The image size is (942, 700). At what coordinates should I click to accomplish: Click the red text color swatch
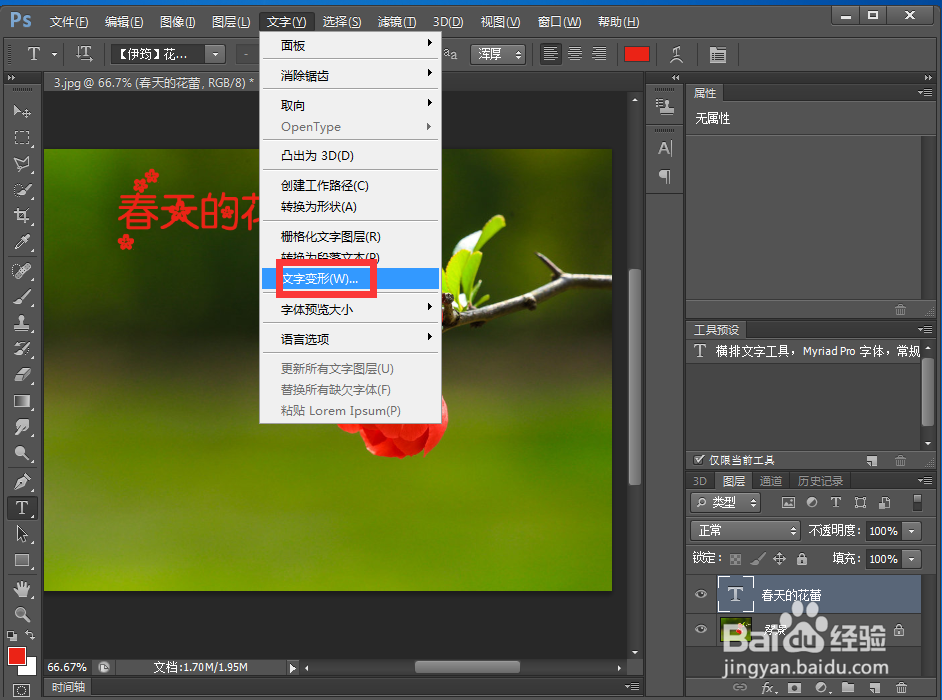click(637, 54)
